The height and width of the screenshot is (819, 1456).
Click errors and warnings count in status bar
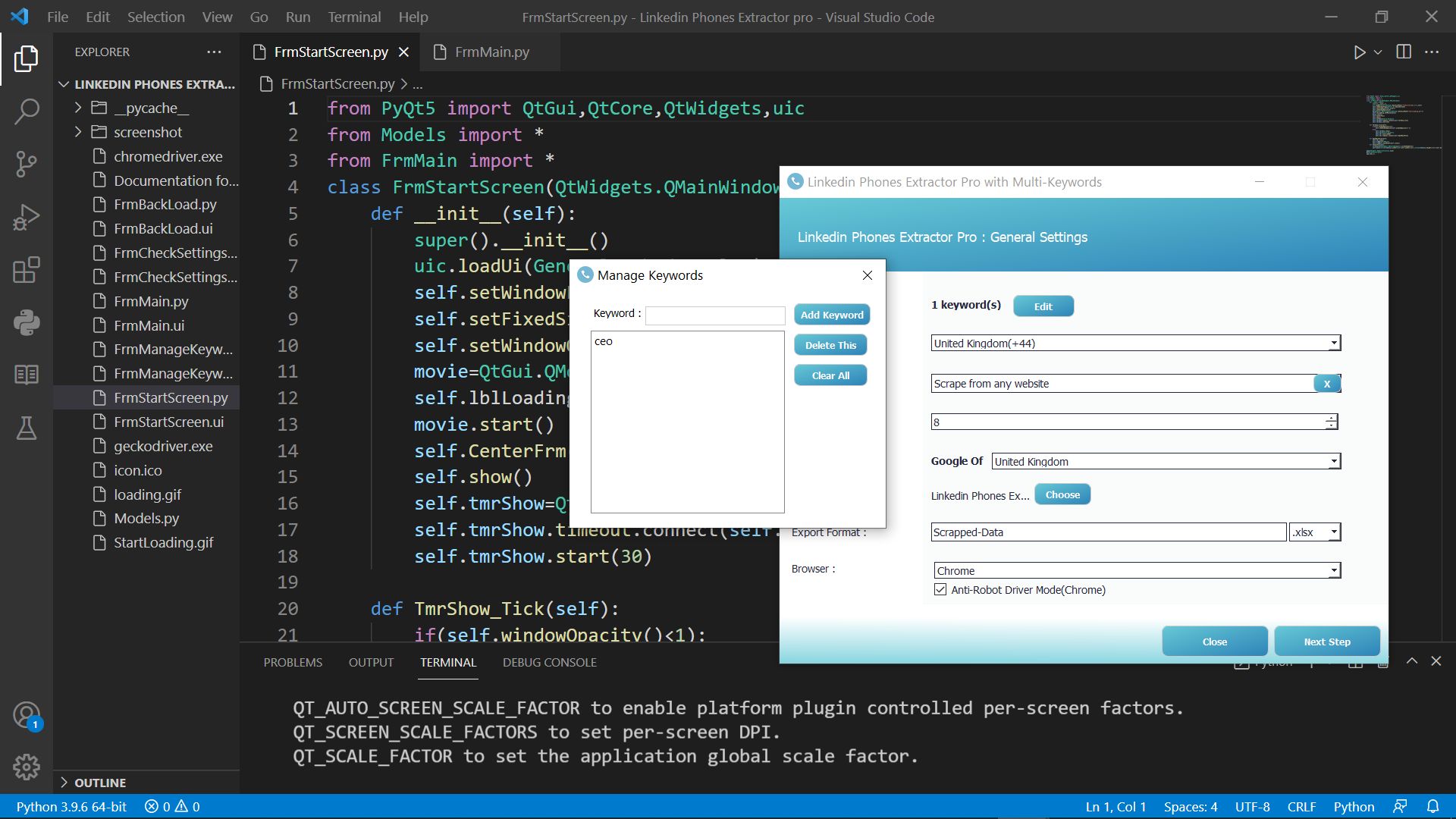(x=172, y=807)
